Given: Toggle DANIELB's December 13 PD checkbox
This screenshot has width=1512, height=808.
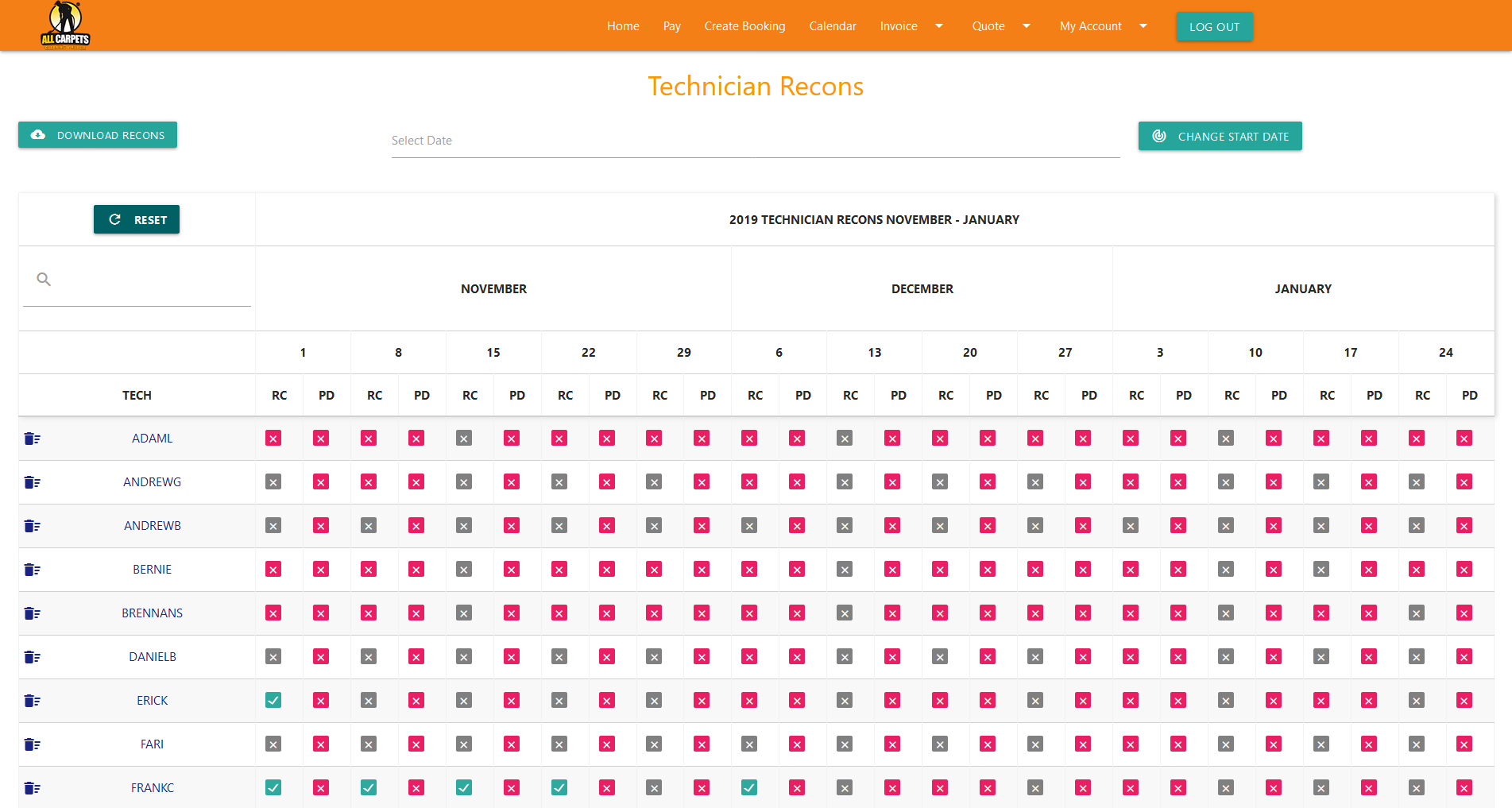Looking at the screenshot, I should [x=892, y=657].
